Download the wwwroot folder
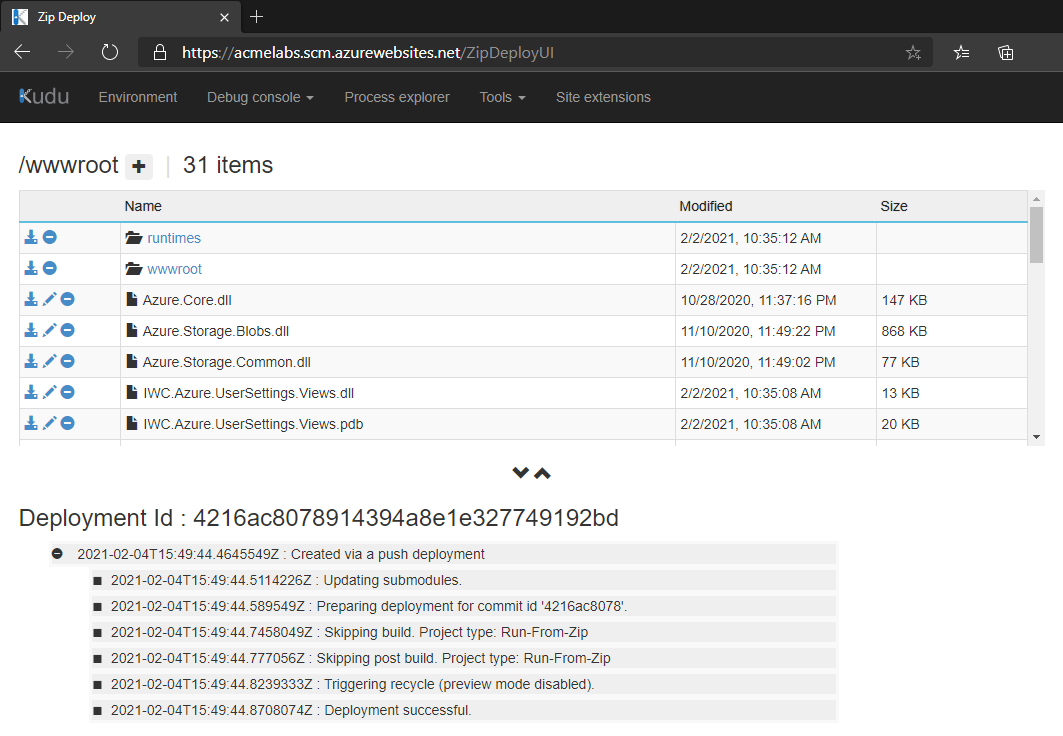Viewport: 1063px width, 736px height. (31, 268)
